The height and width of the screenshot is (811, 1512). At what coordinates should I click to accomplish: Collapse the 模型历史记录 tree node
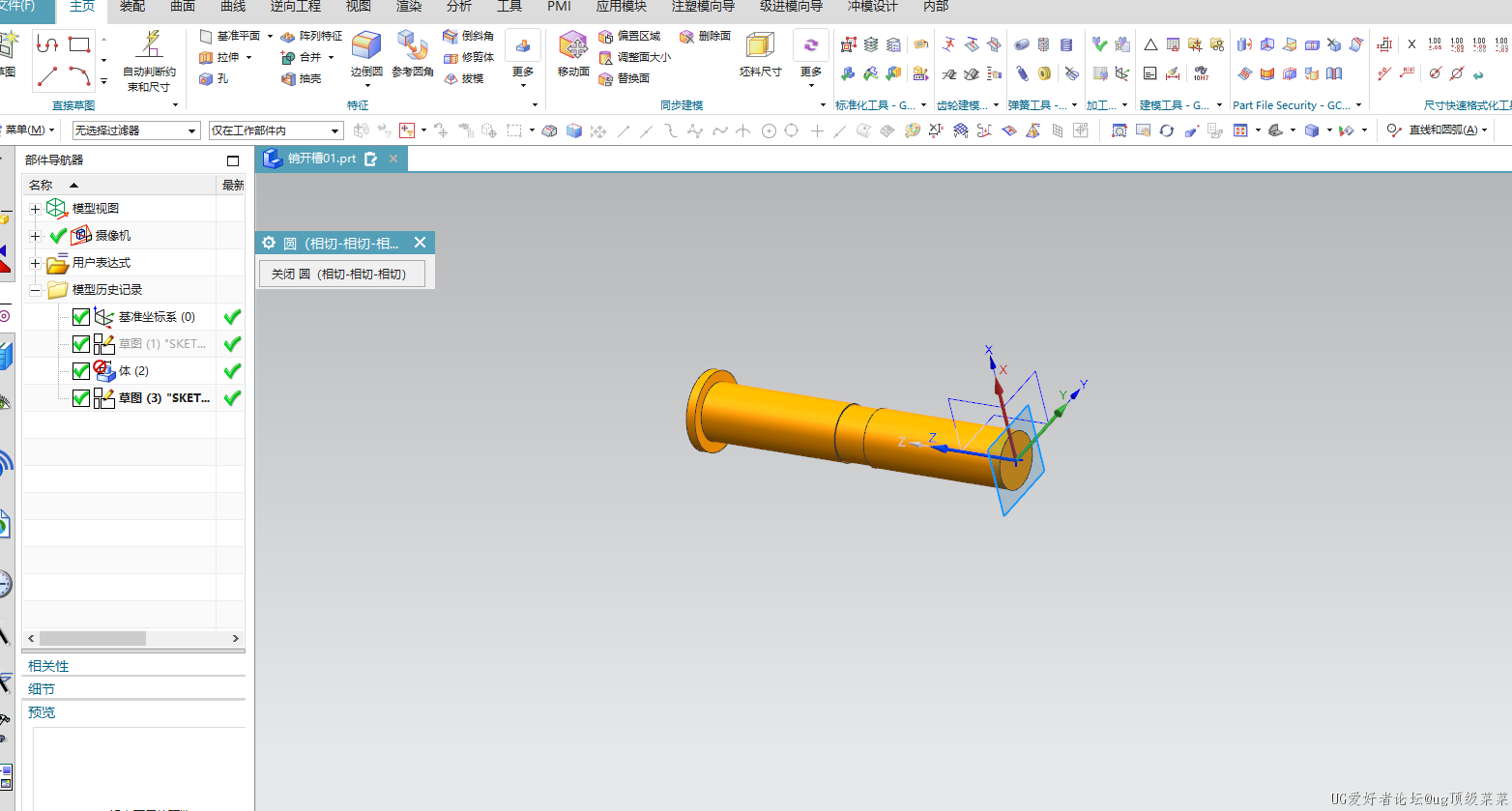[36, 290]
